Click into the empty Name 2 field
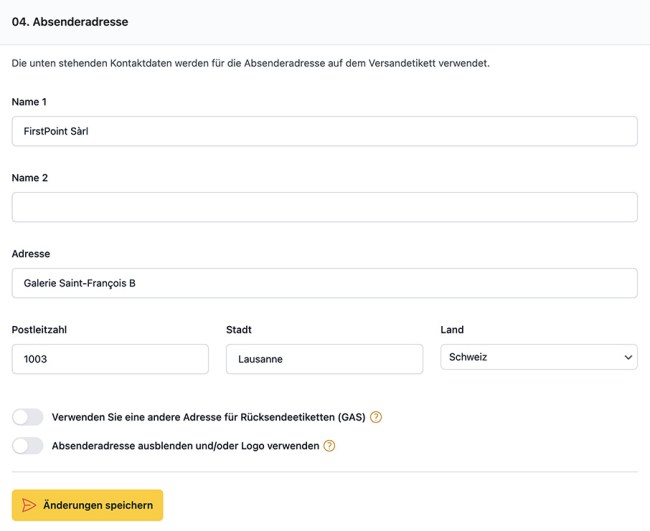 324,207
